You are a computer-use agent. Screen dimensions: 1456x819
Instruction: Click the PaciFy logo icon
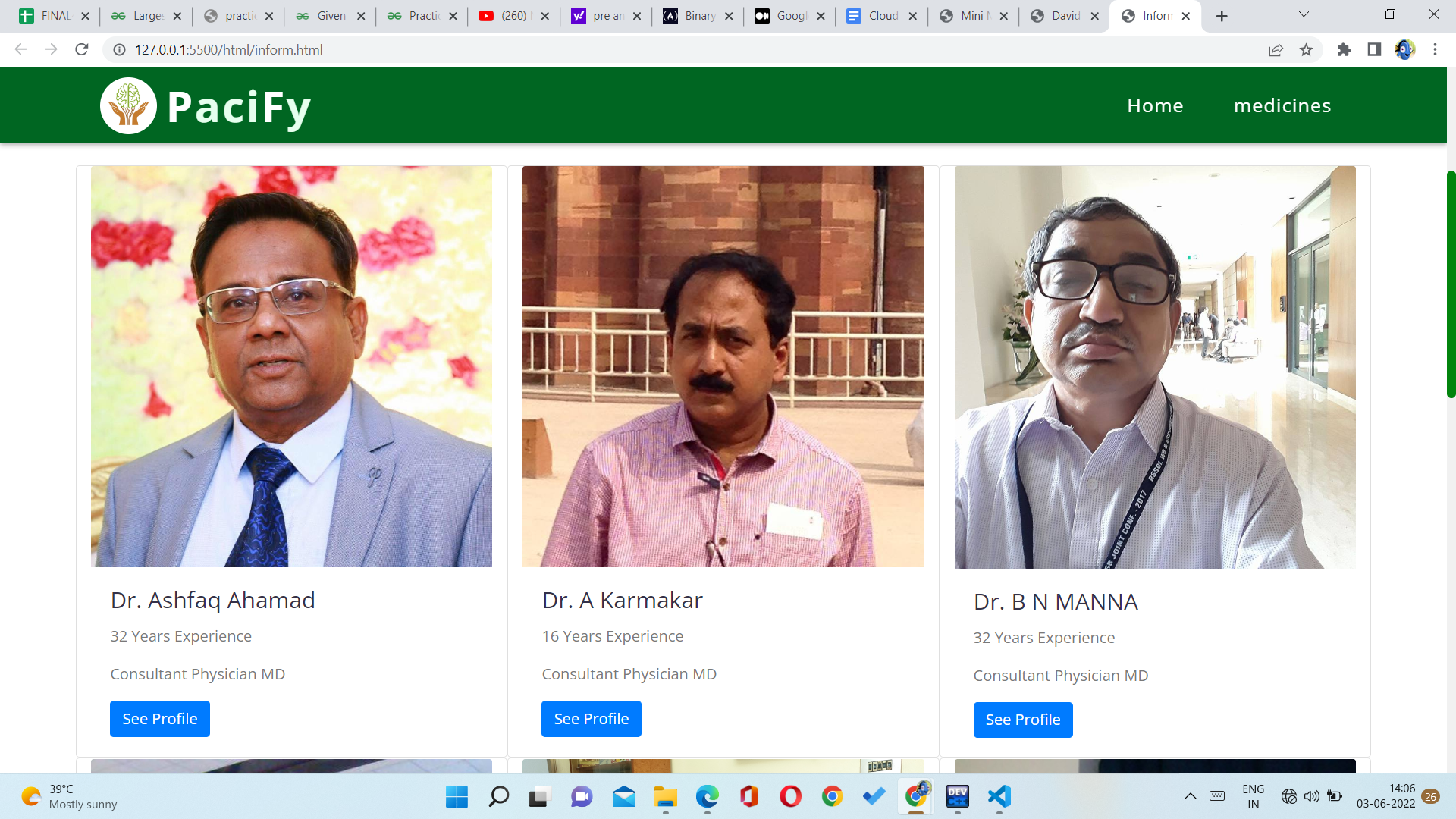point(128,106)
